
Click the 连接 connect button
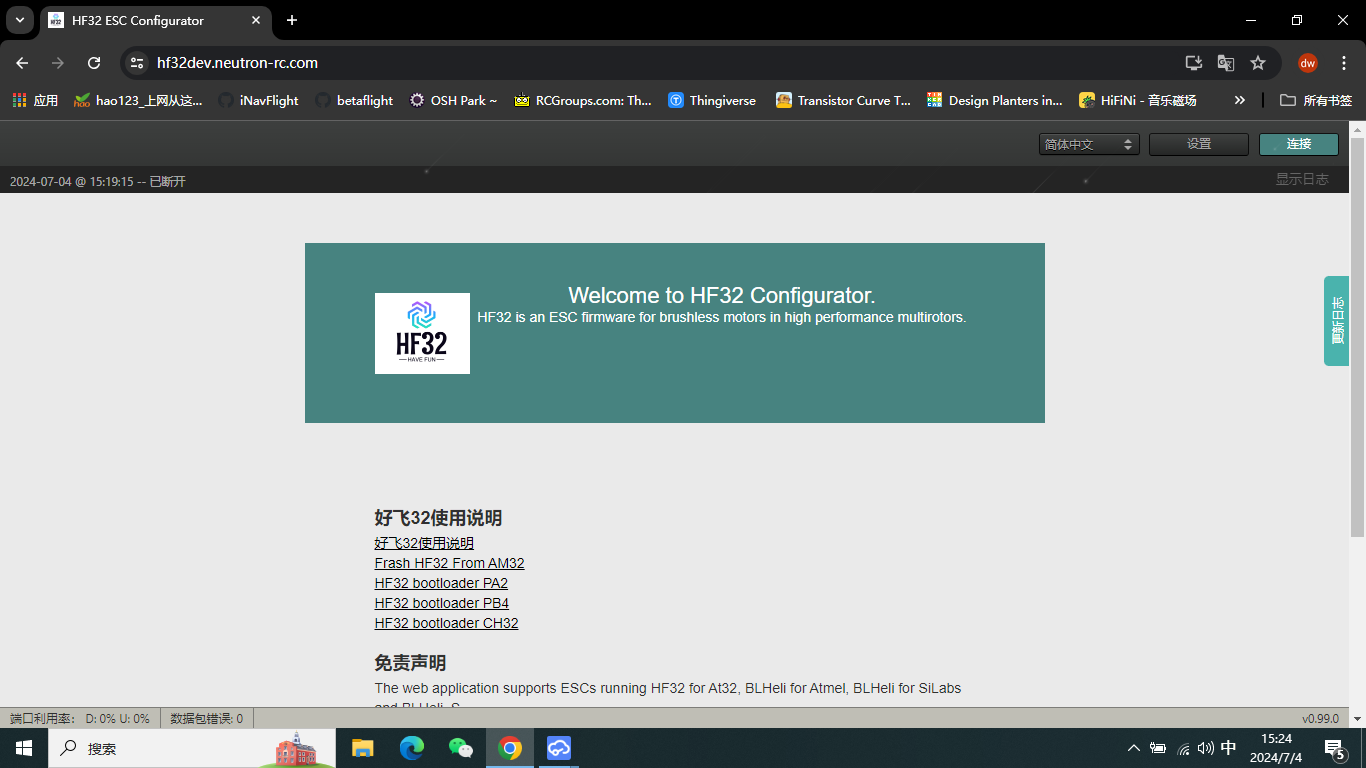(x=1299, y=144)
